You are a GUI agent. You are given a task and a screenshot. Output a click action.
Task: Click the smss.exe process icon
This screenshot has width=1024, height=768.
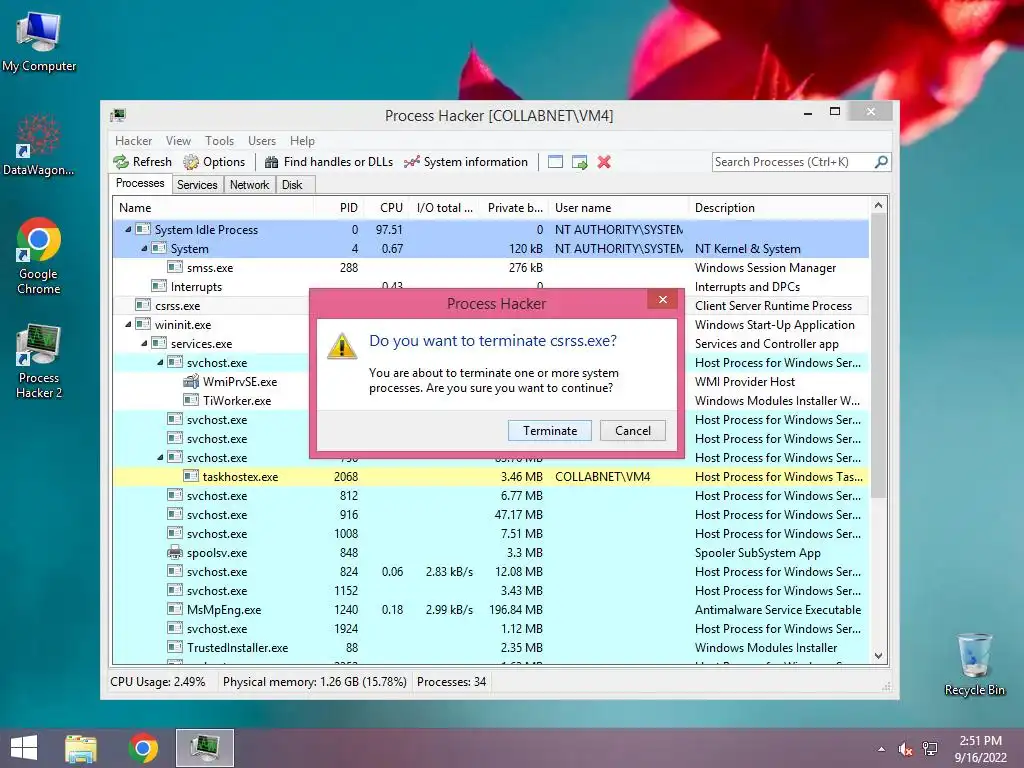[x=174, y=267]
